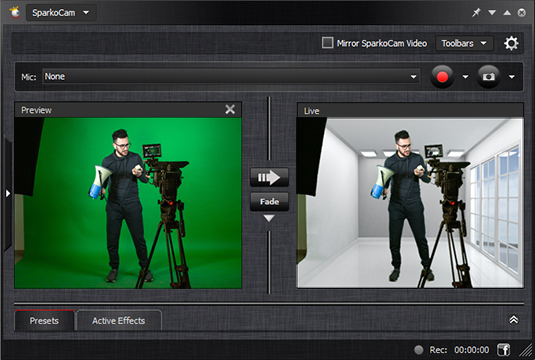Push preview to live with arrow button

tap(269, 177)
